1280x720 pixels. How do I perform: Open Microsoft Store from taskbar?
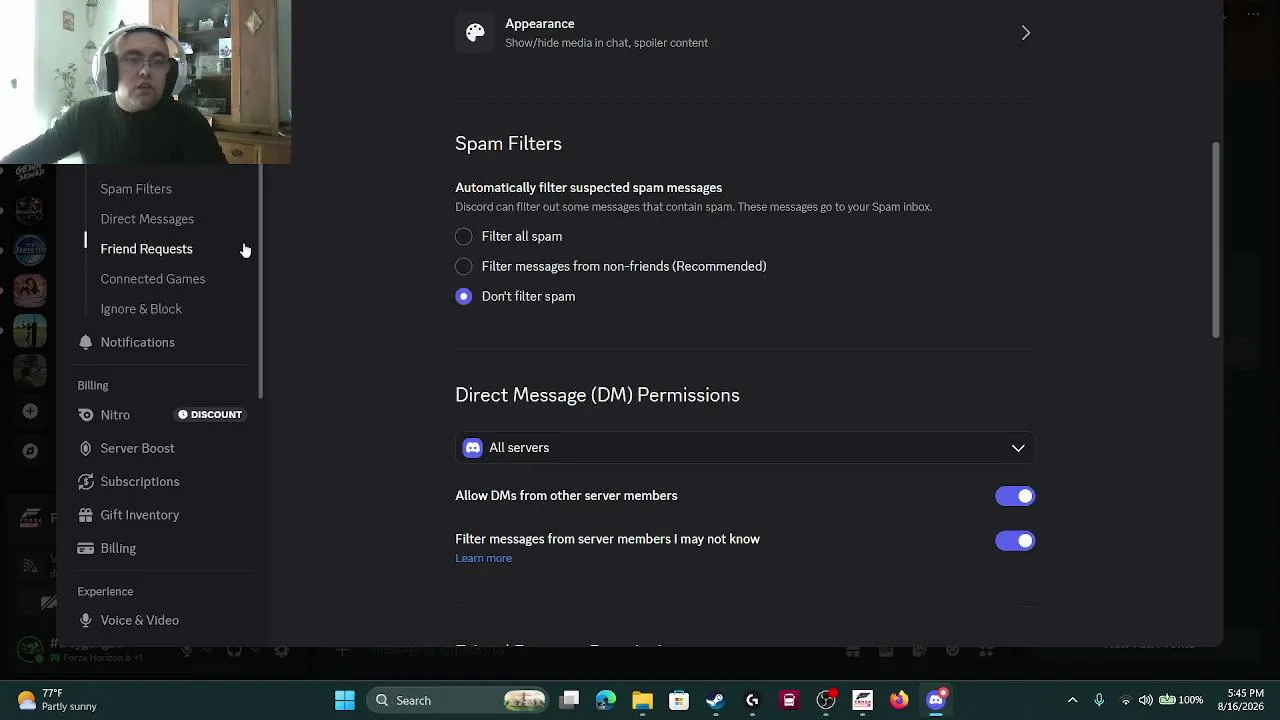(679, 700)
